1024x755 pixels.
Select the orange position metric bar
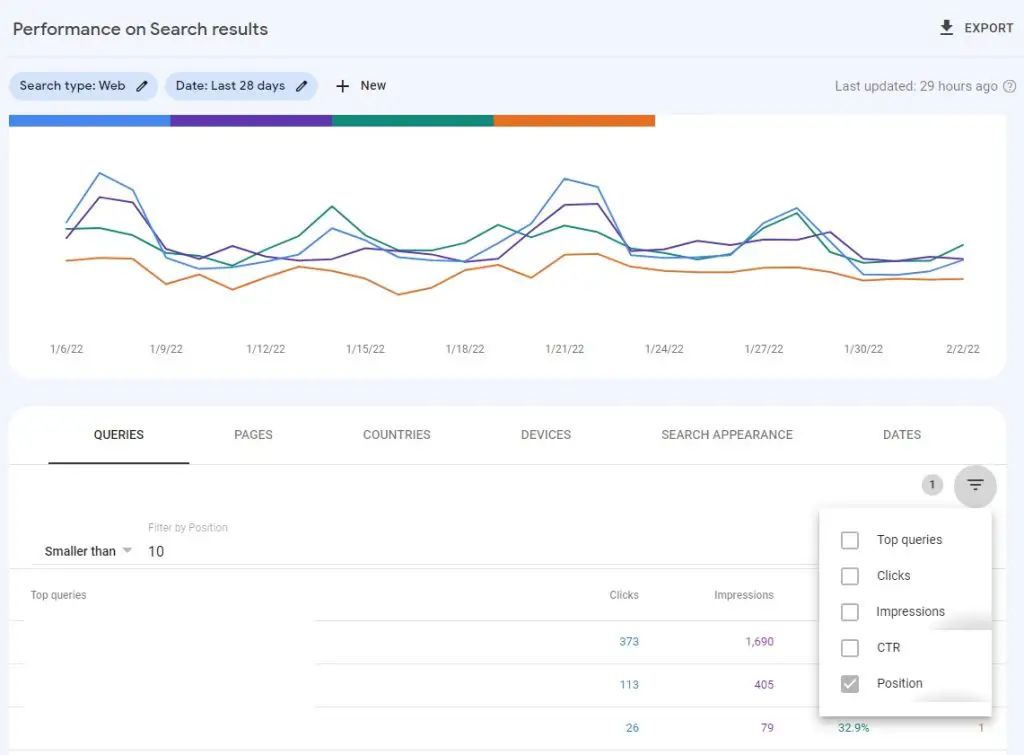(574, 121)
